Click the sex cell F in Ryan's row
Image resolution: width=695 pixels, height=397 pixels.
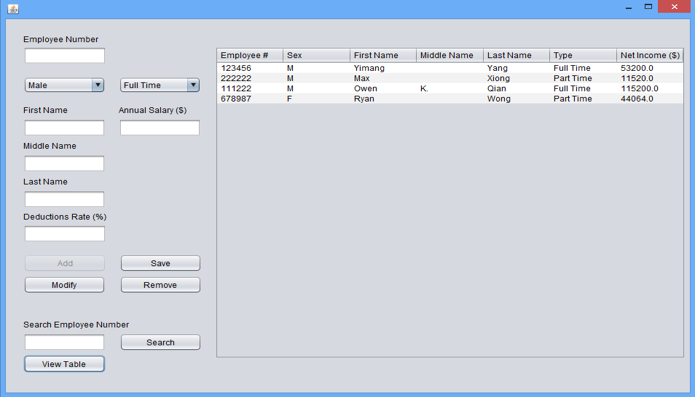tap(316, 98)
